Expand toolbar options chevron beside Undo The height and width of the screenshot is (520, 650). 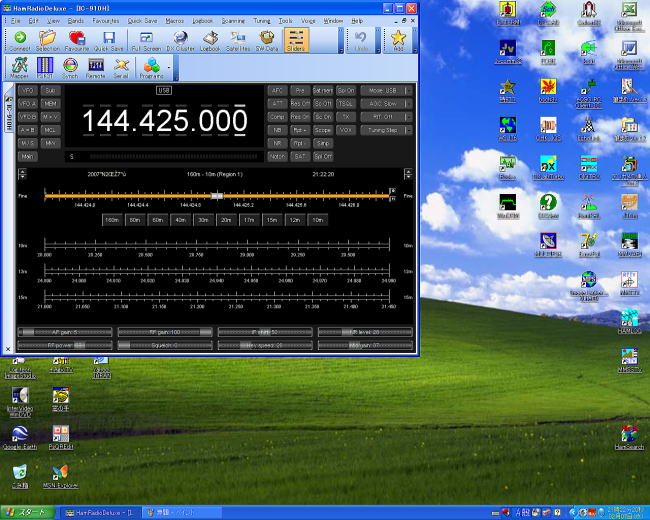pos(378,41)
